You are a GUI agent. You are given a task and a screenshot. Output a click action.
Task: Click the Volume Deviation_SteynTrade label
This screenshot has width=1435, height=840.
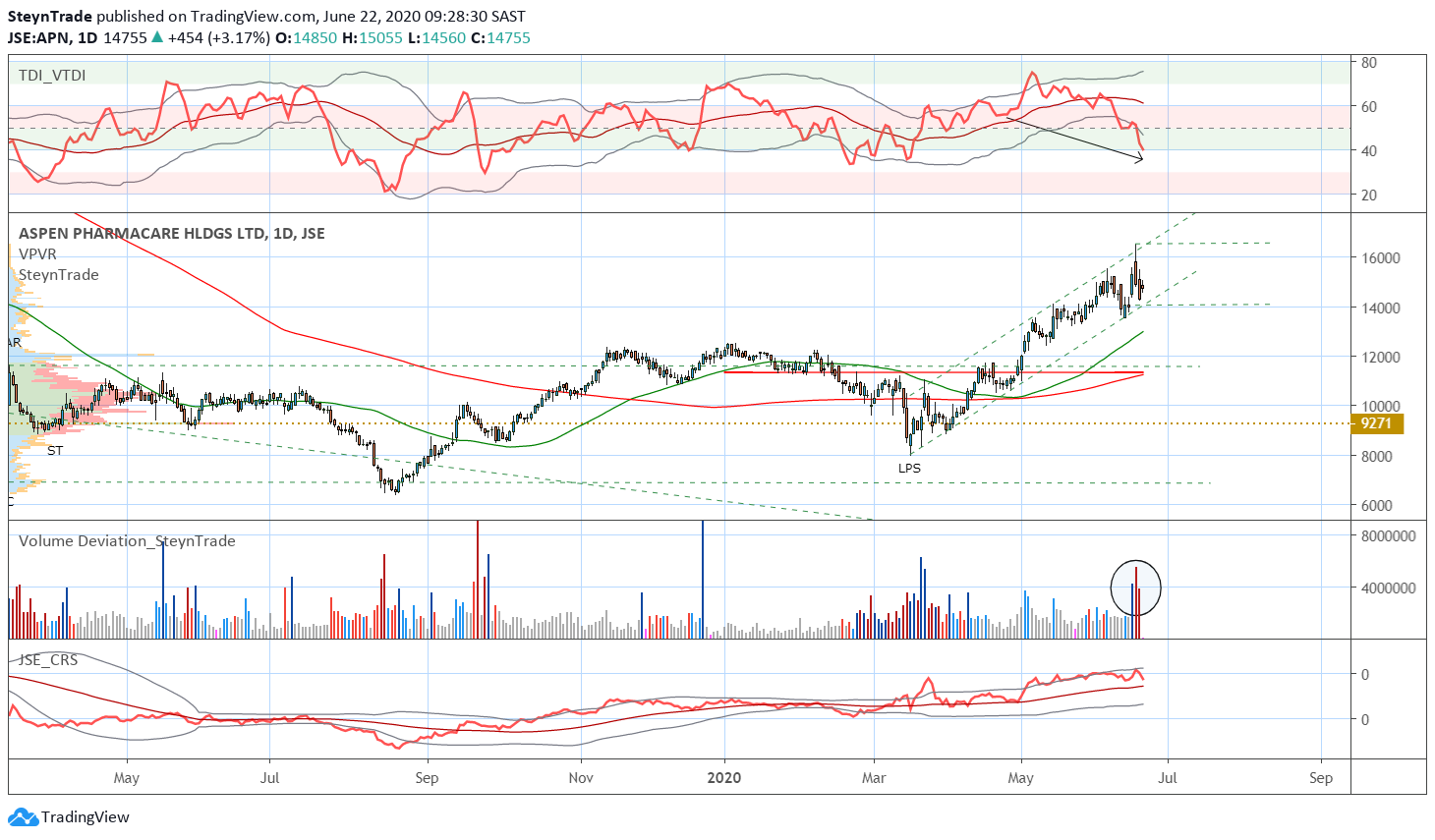click(x=127, y=541)
